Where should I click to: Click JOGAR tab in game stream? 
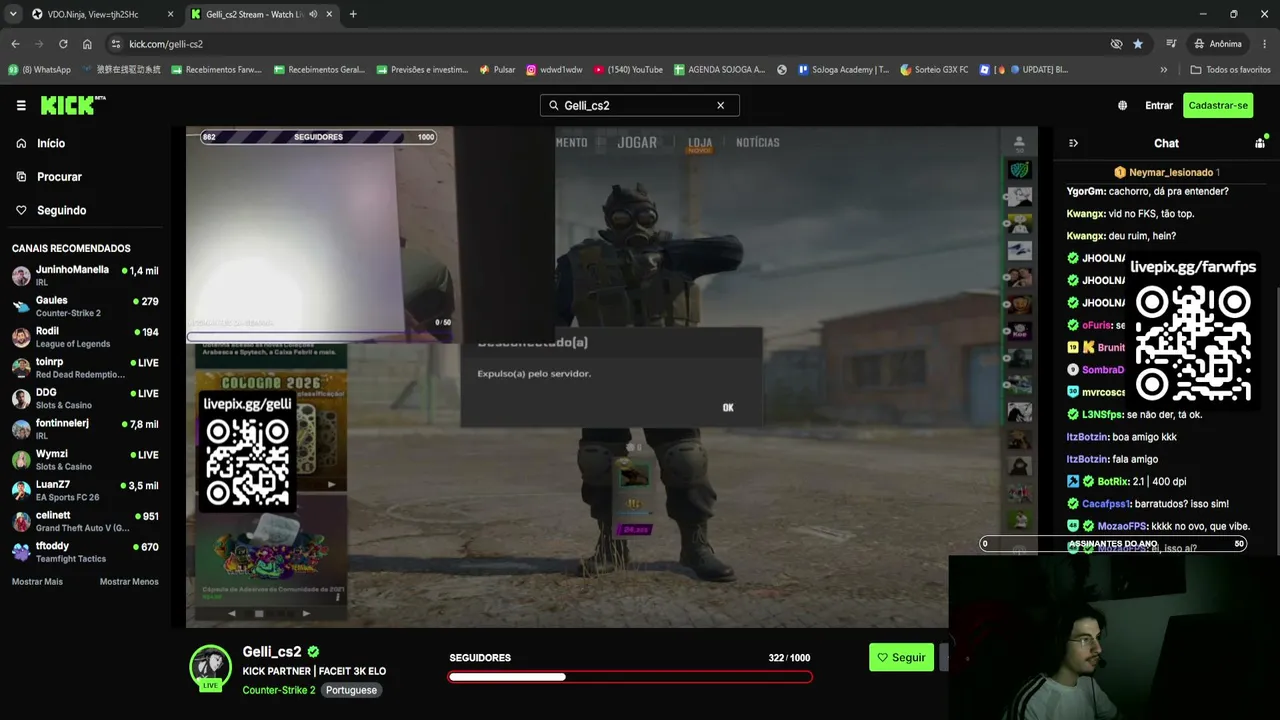(x=637, y=143)
